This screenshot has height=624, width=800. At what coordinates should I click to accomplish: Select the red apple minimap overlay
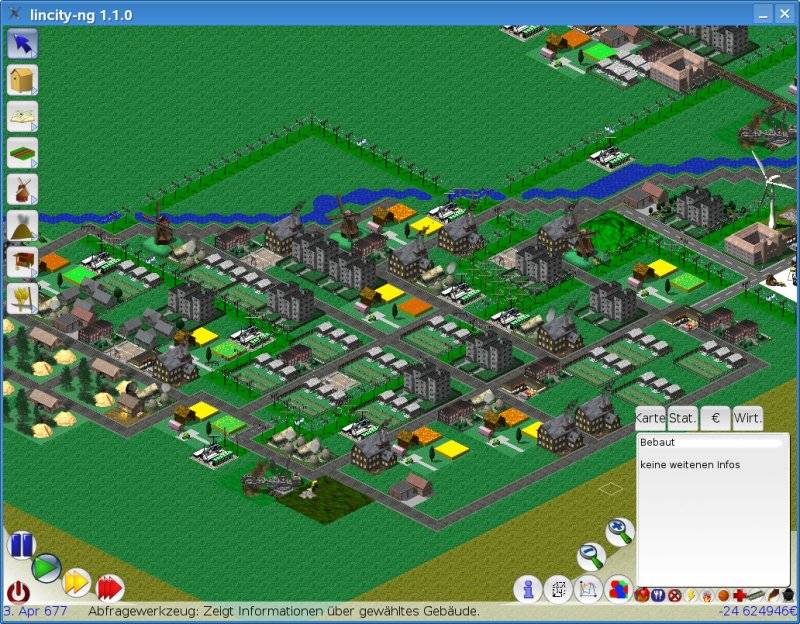click(642, 595)
